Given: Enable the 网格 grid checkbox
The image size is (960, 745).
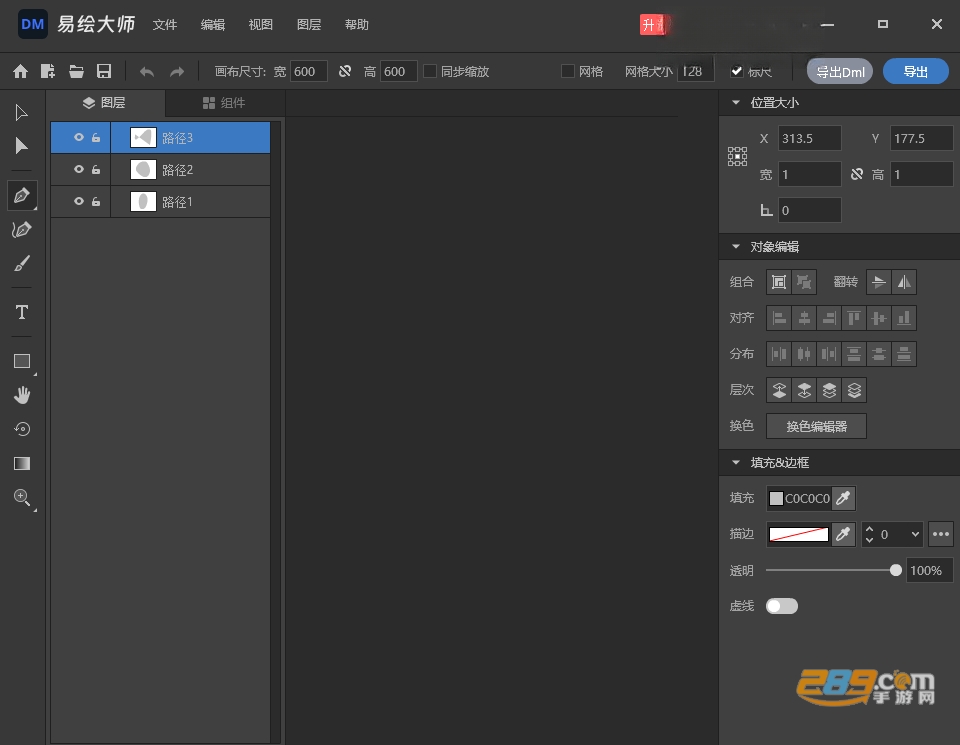Looking at the screenshot, I should 568,71.
